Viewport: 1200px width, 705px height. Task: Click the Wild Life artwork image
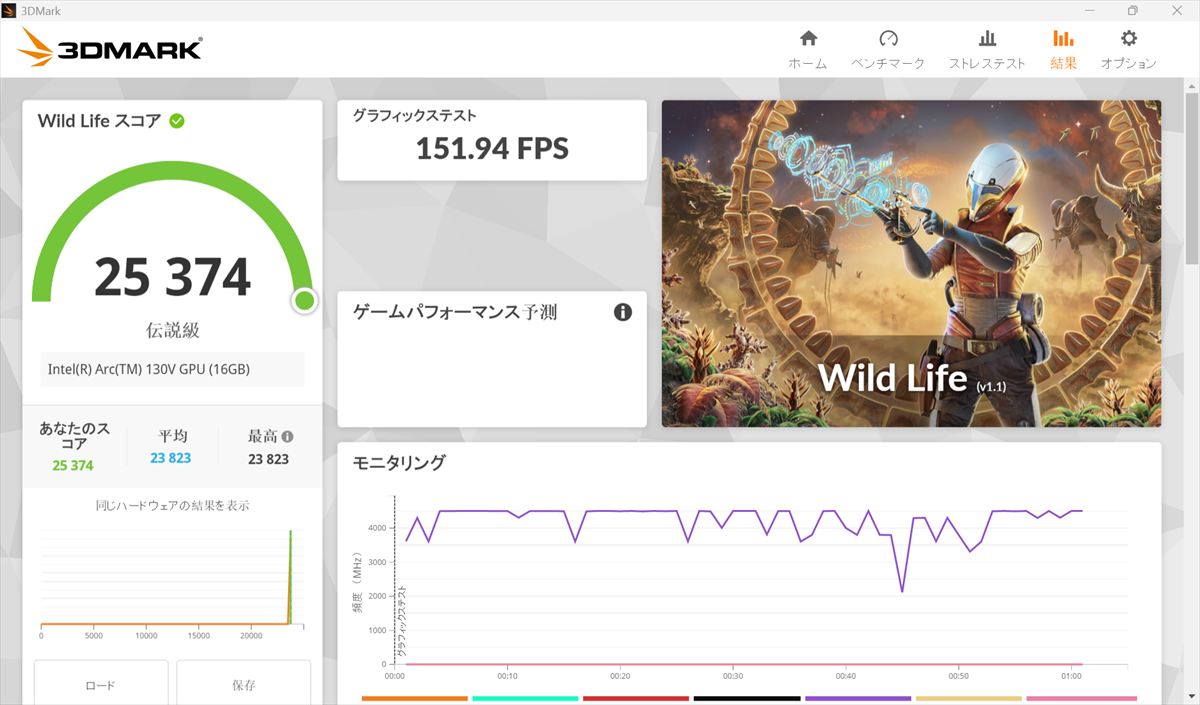[x=911, y=263]
